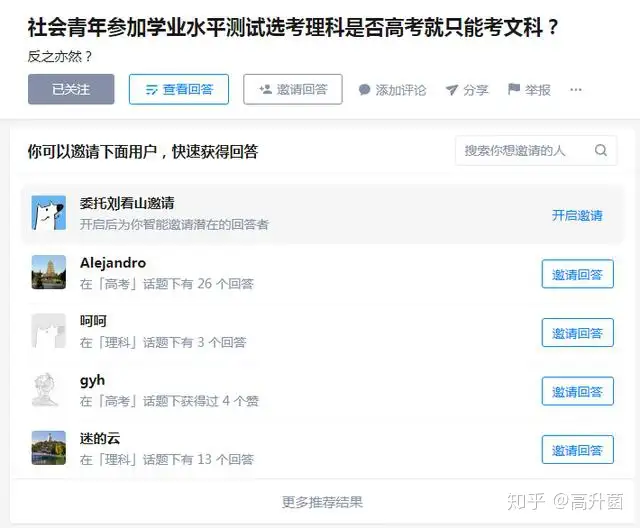Click the paper plane share icon
The width and height of the screenshot is (640, 528).
tap(451, 89)
